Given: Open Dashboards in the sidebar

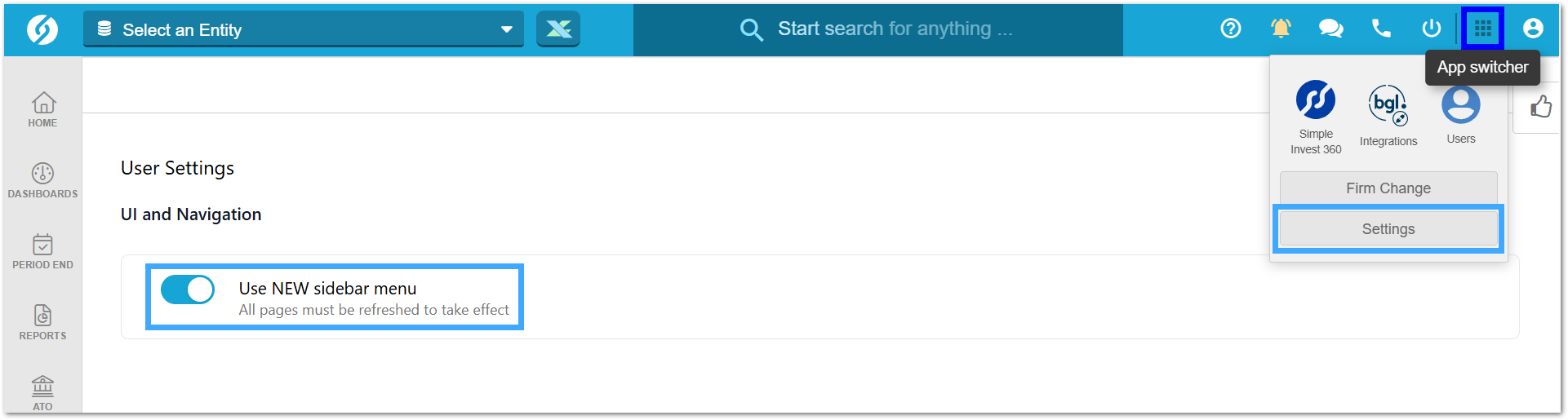Looking at the screenshot, I should 42,180.
